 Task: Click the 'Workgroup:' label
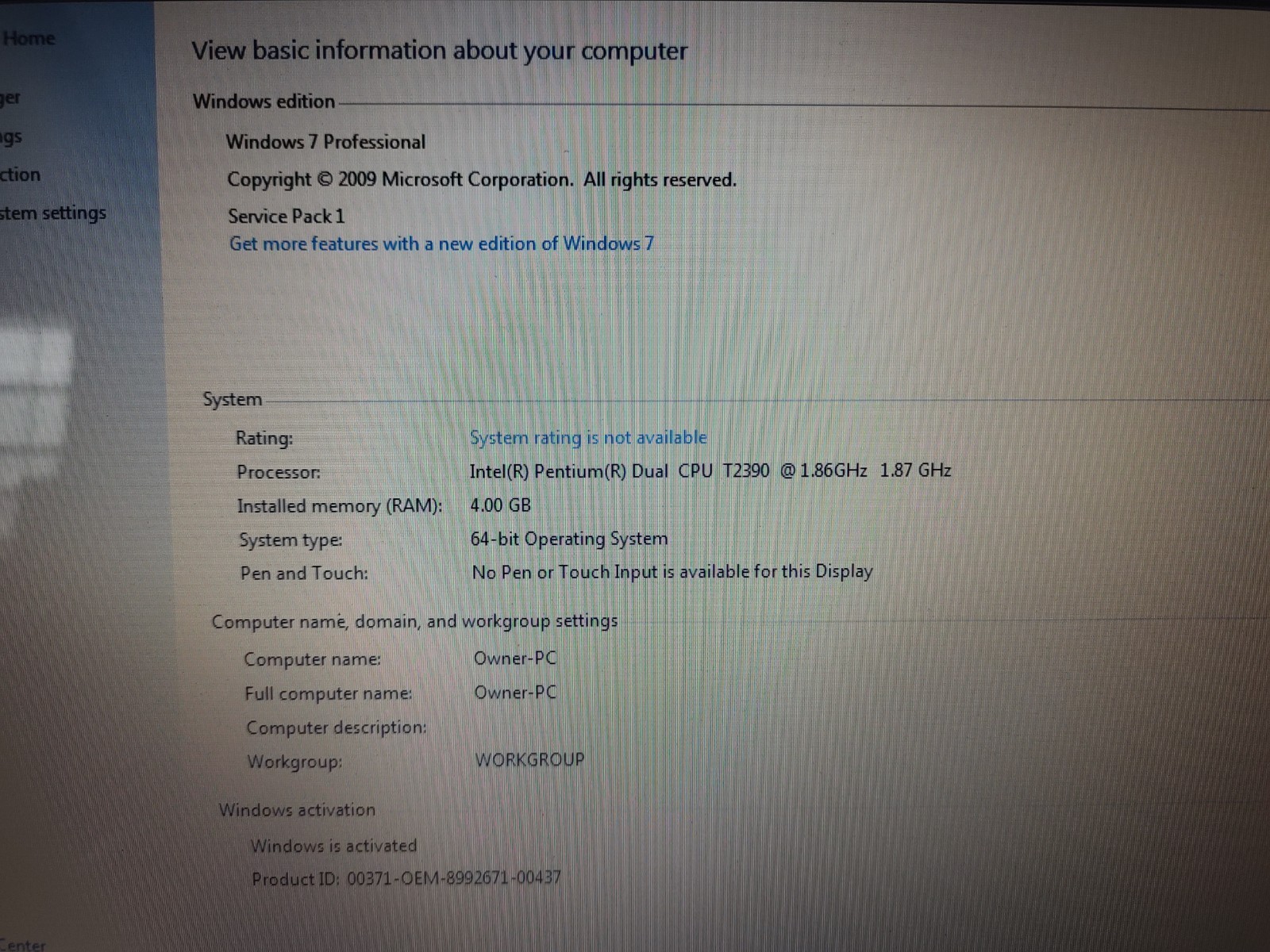[x=294, y=762]
